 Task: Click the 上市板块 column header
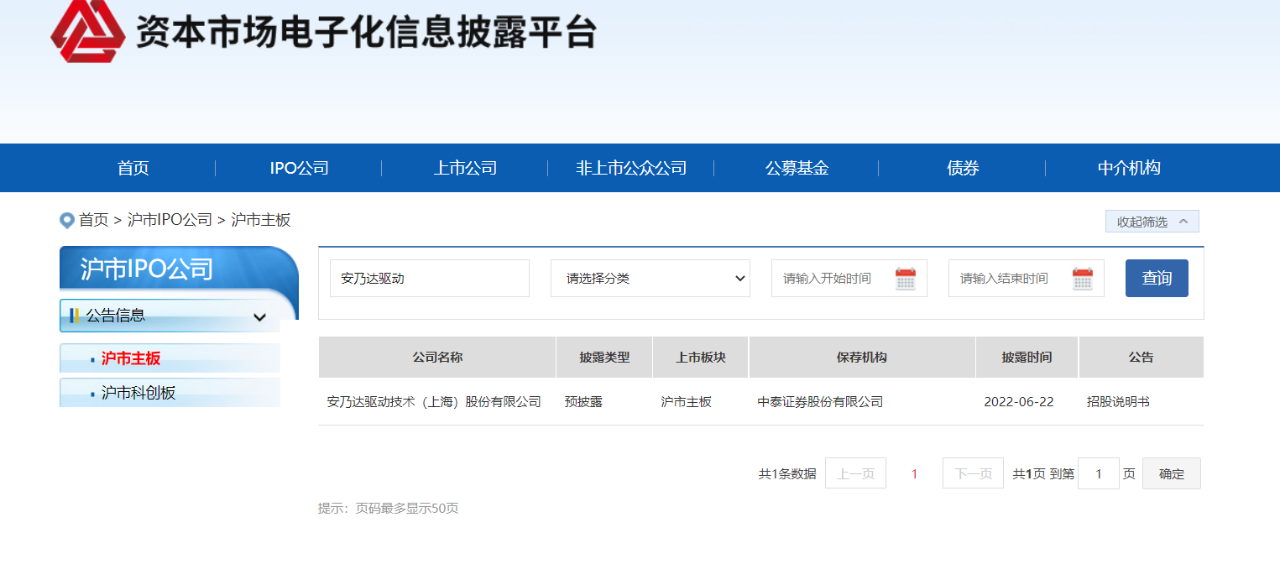(700, 357)
